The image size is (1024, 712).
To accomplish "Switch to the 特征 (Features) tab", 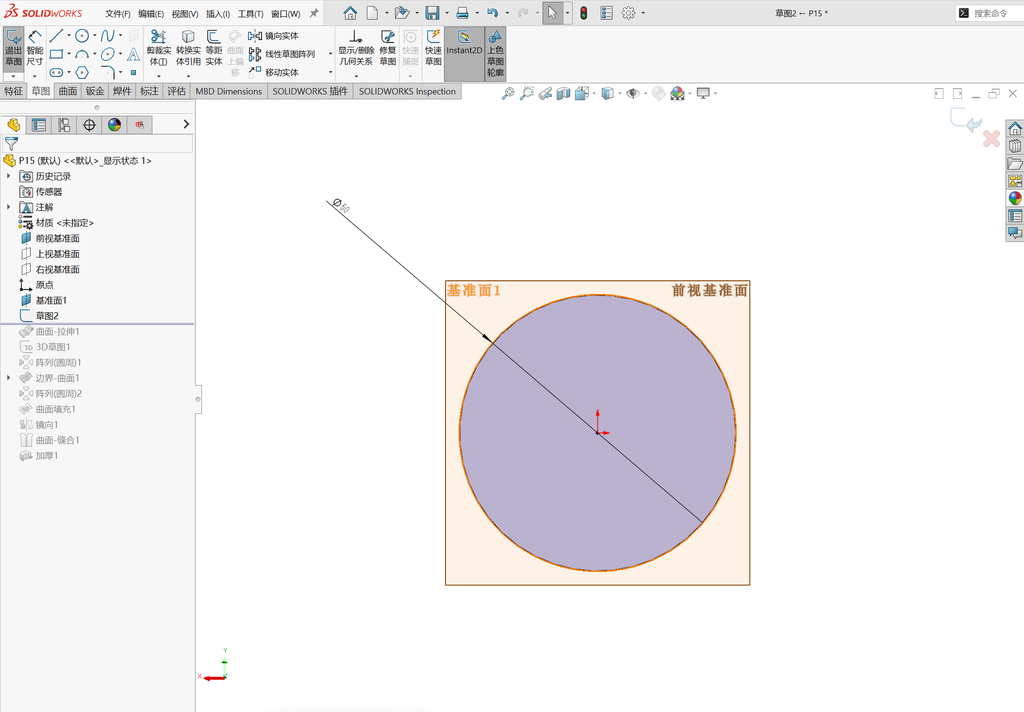I will (13, 91).
